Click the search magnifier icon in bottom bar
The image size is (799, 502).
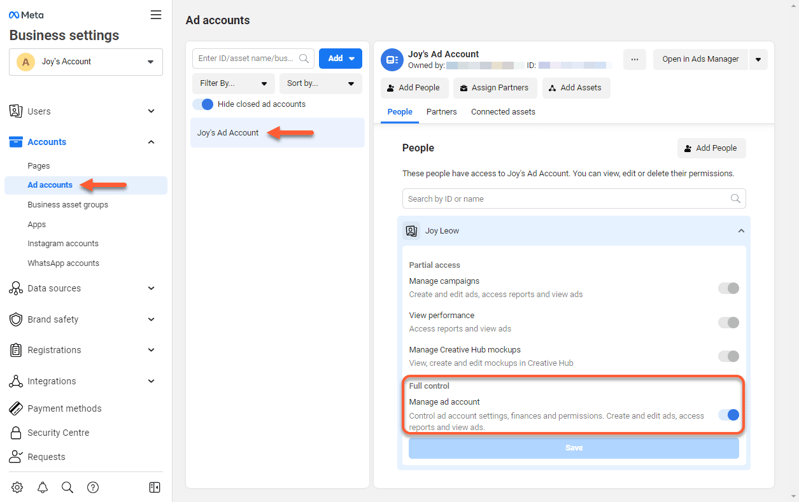pyautogui.click(x=67, y=488)
